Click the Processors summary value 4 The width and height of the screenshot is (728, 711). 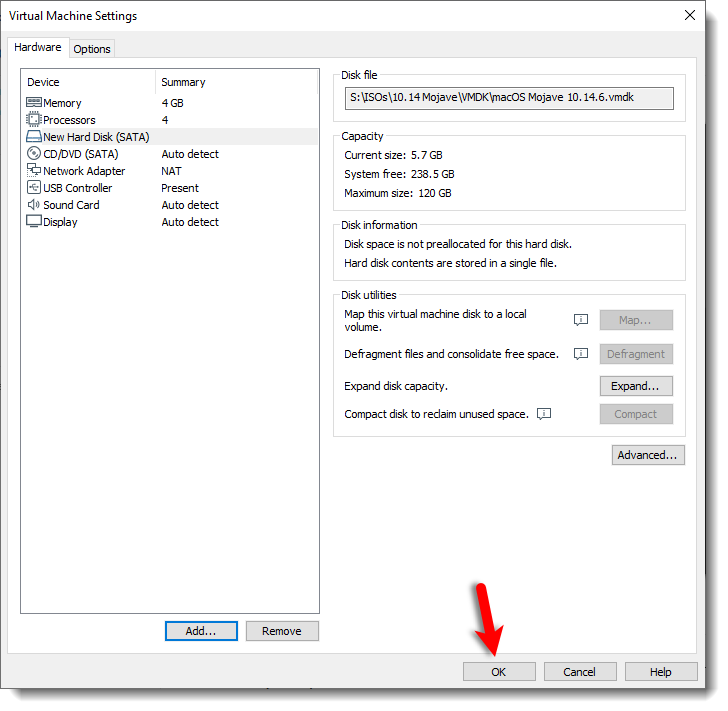tap(165, 120)
